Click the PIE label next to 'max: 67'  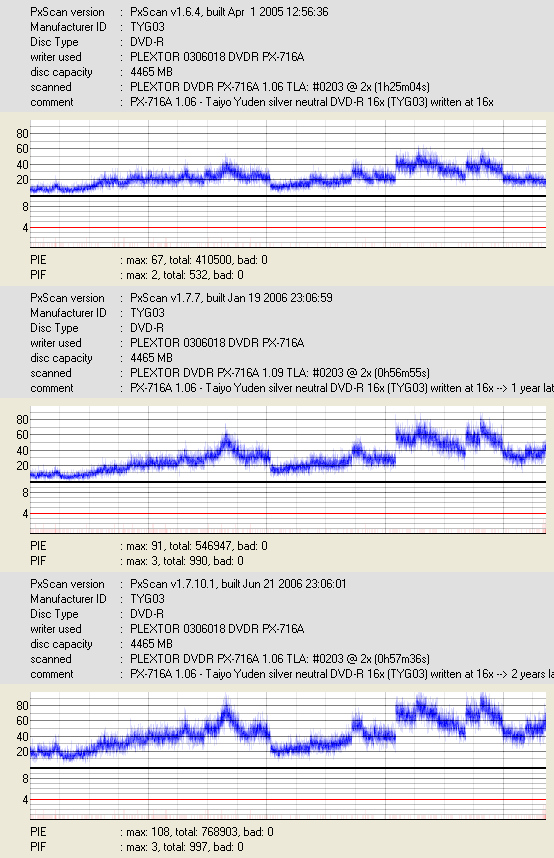click(38, 260)
